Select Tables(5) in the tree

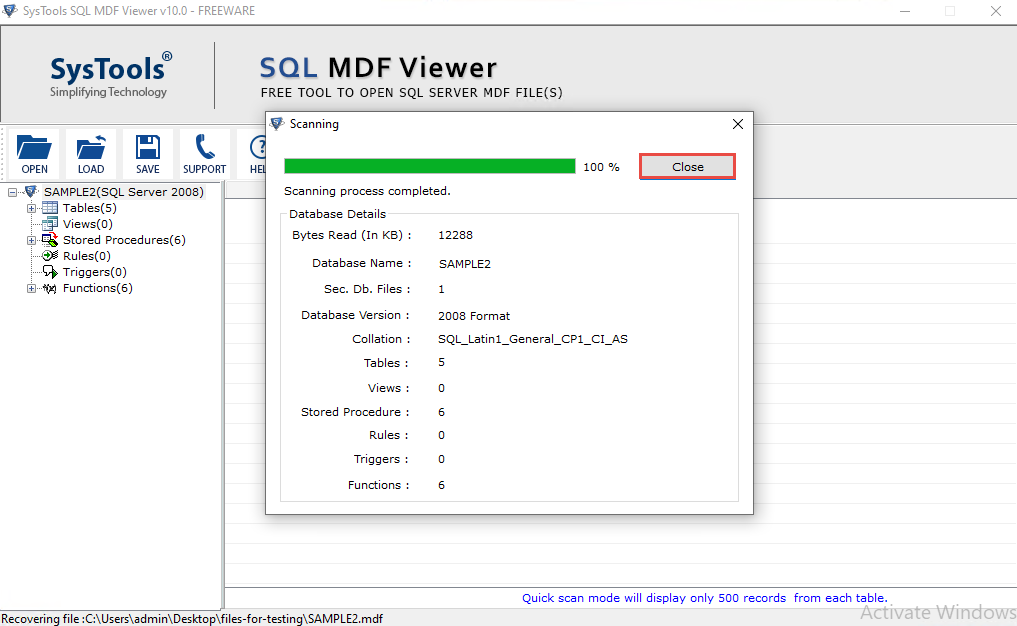tap(90, 208)
